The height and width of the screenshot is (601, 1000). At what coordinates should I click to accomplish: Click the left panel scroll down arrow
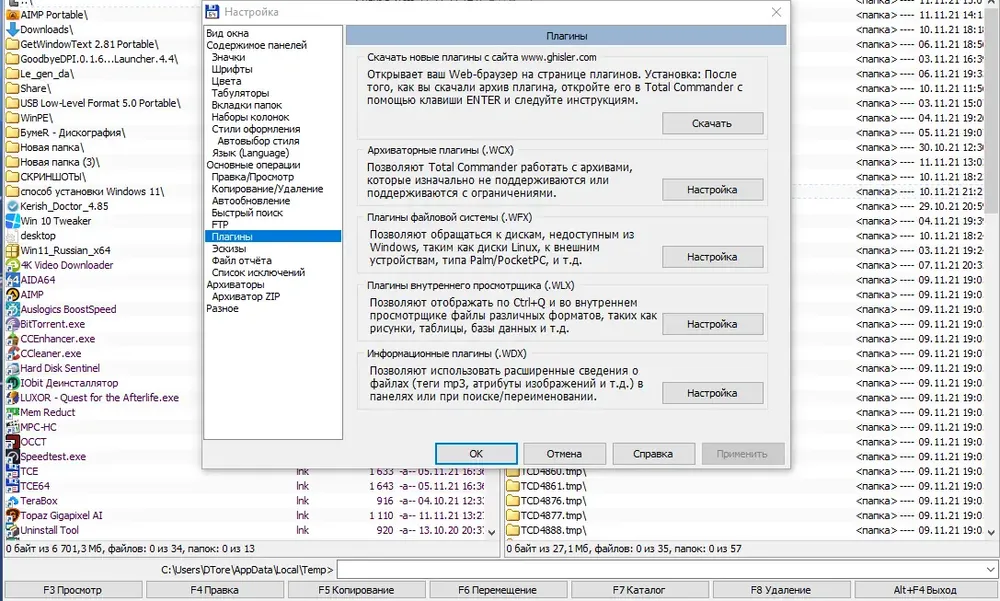[x=491, y=532]
